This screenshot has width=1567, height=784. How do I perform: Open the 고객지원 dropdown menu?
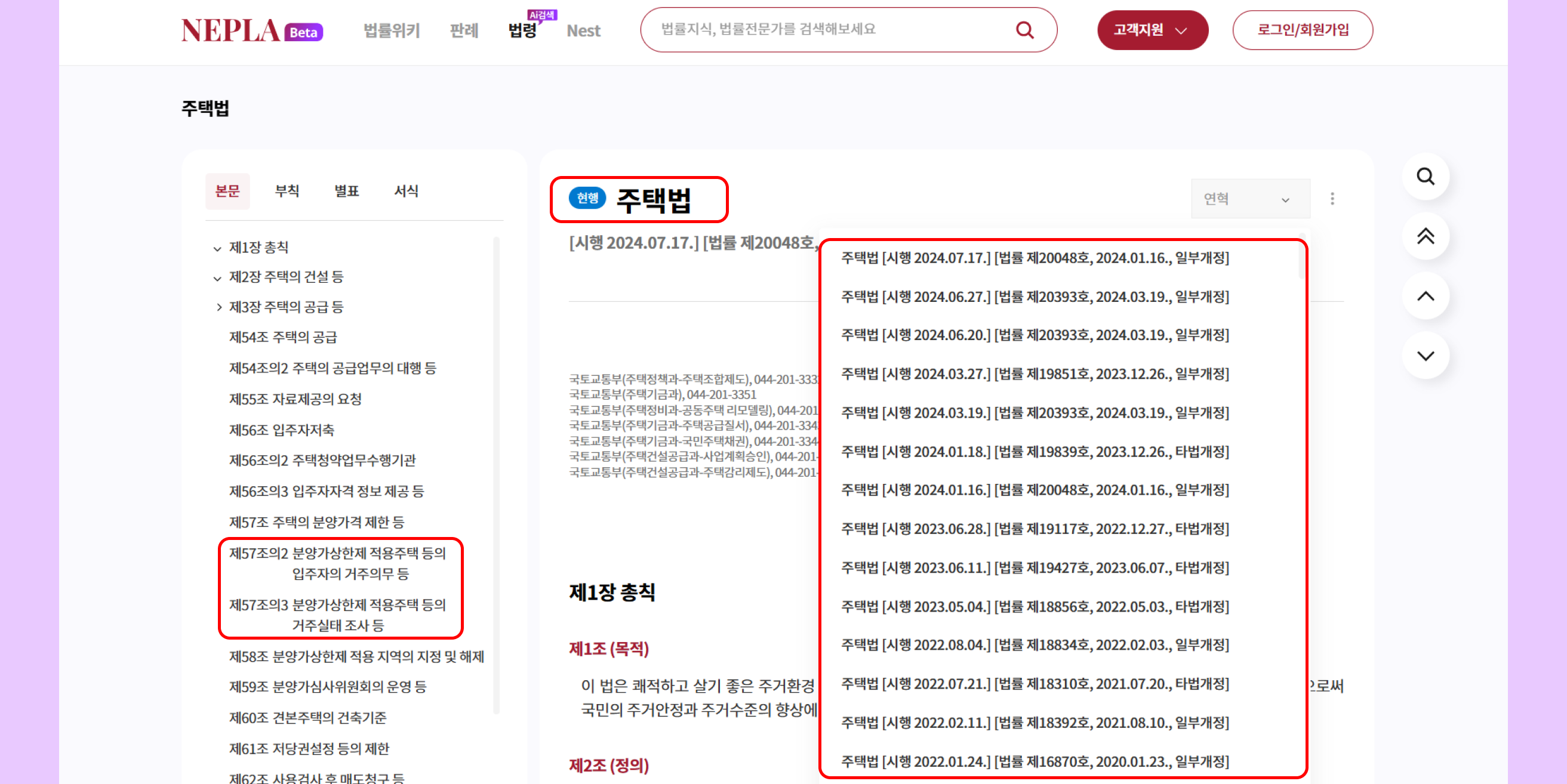pyautogui.click(x=1152, y=30)
